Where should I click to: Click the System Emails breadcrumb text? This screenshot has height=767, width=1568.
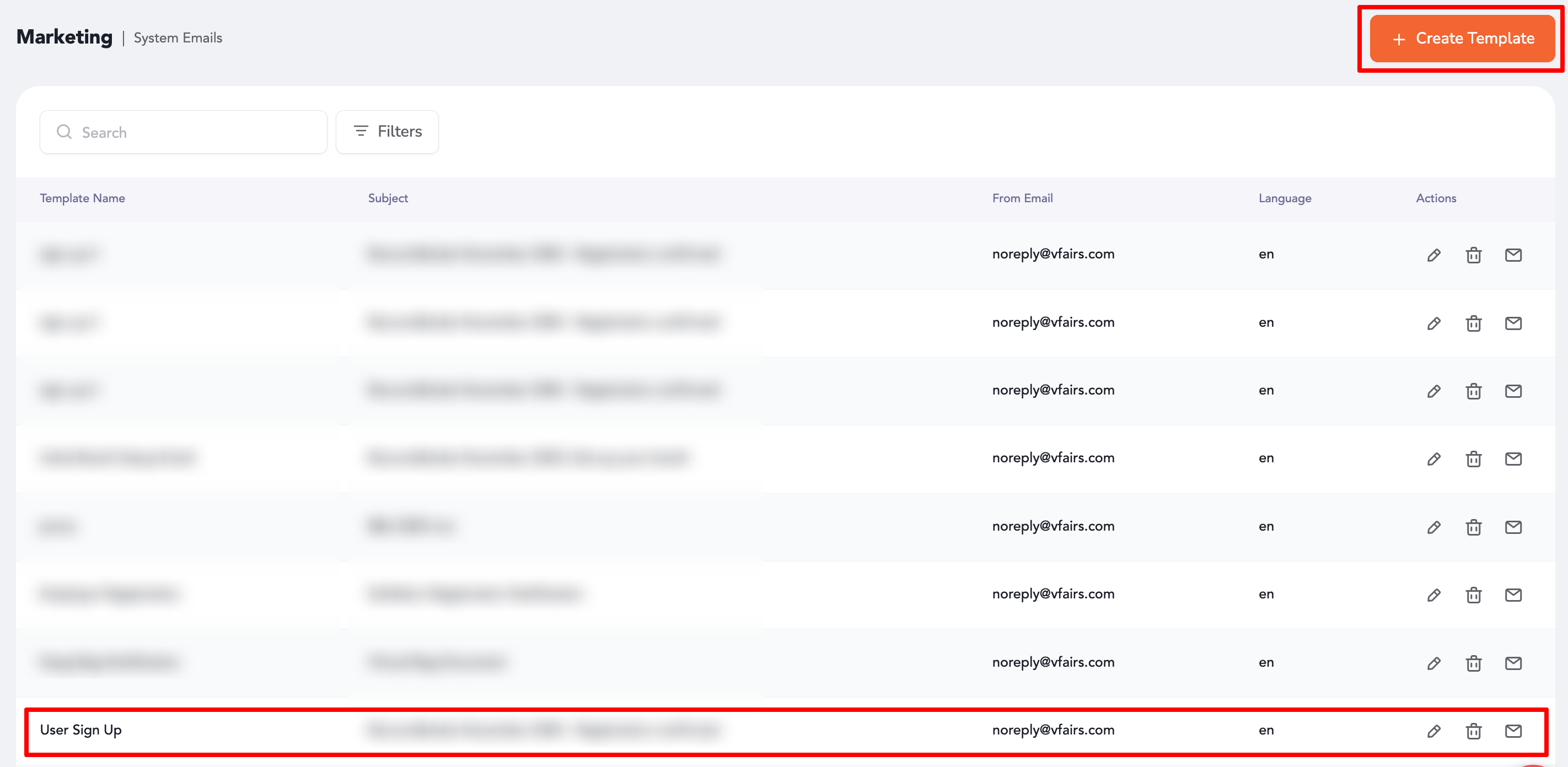(178, 37)
